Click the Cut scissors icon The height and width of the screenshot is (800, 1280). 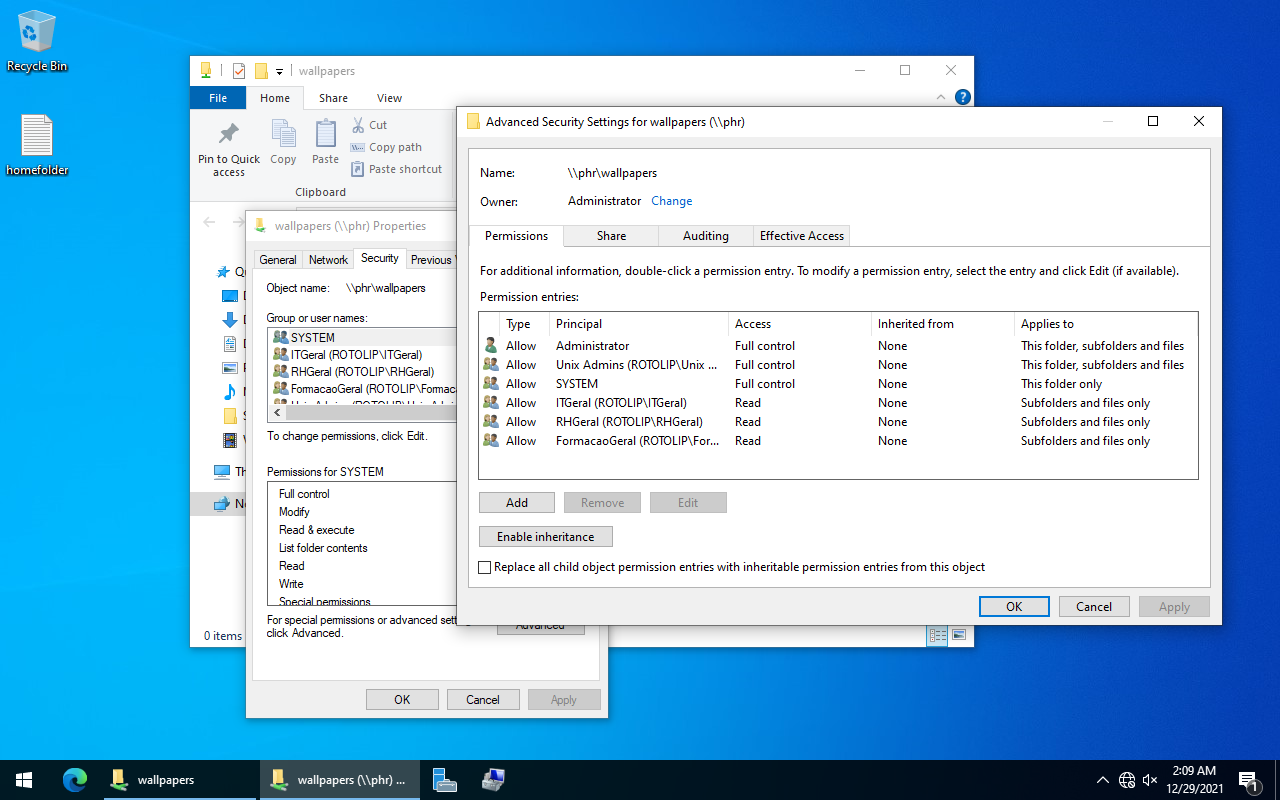[x=359, y=125]
